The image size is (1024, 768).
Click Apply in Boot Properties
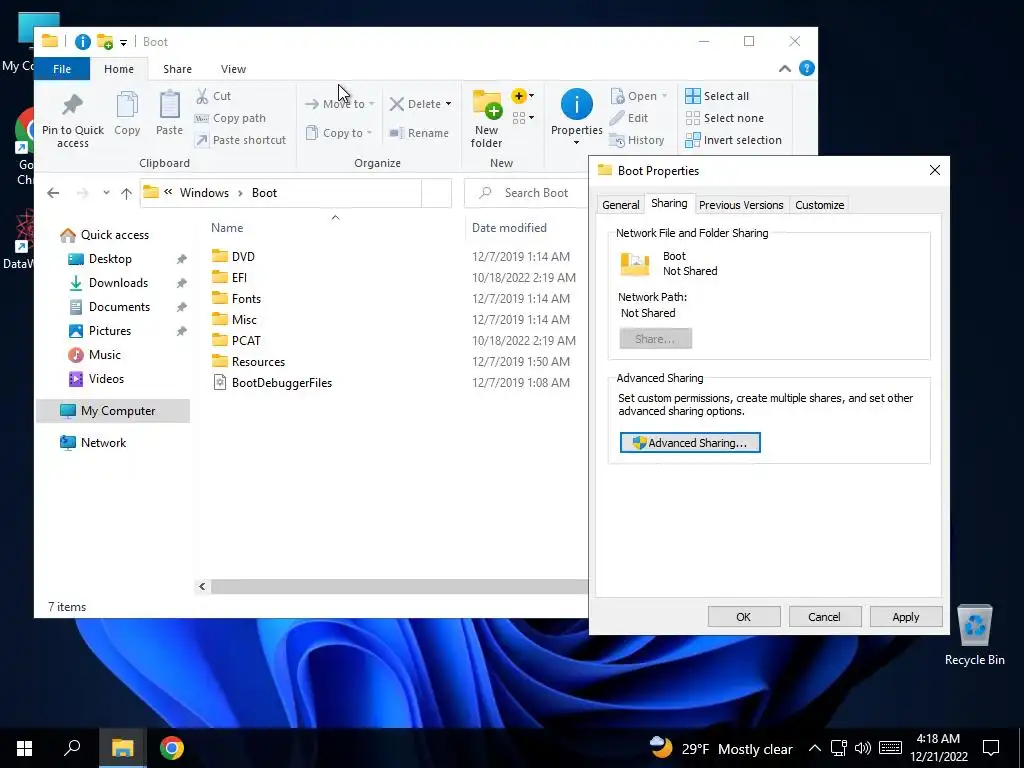[x=906, y=616]
